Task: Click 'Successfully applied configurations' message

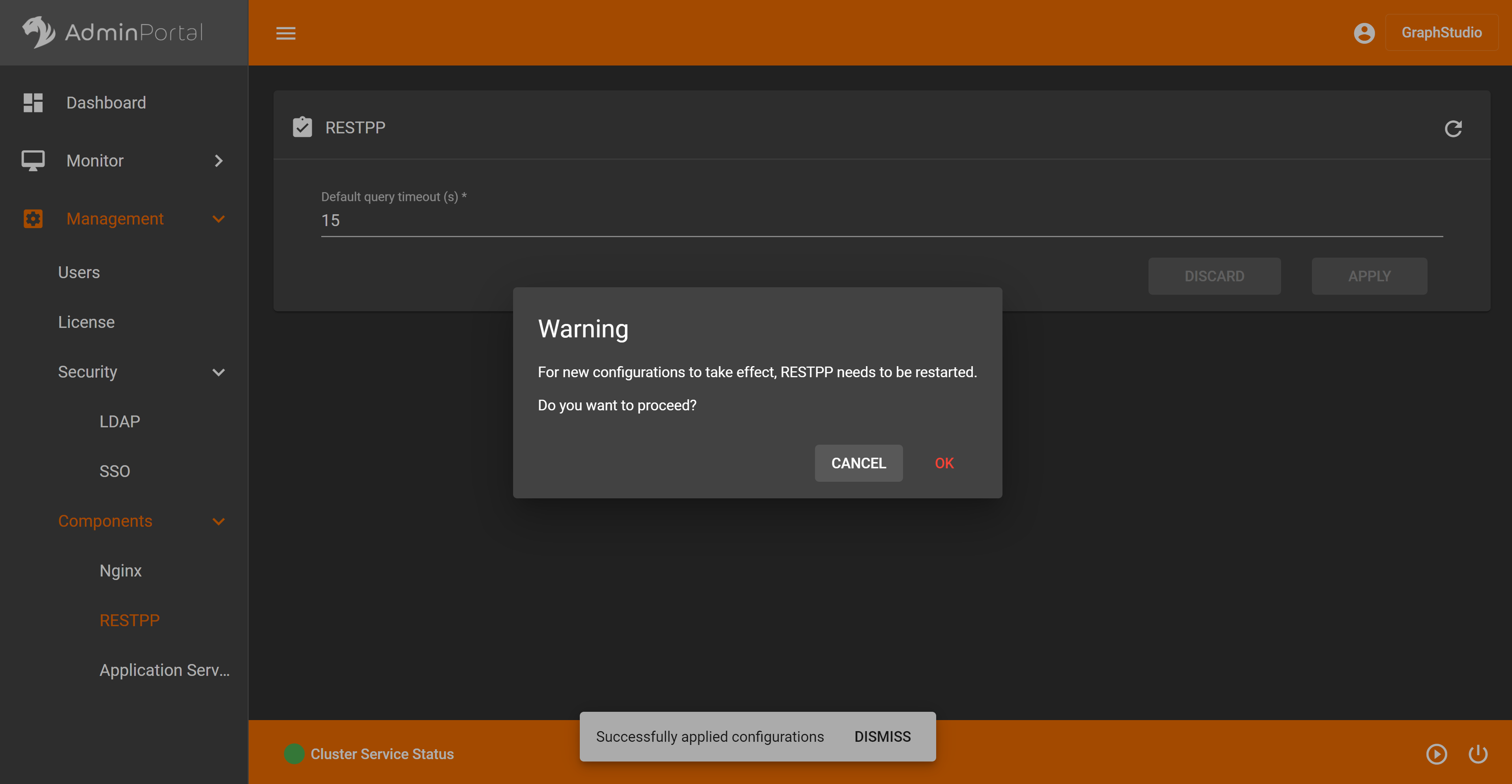Action: point(710,737)
